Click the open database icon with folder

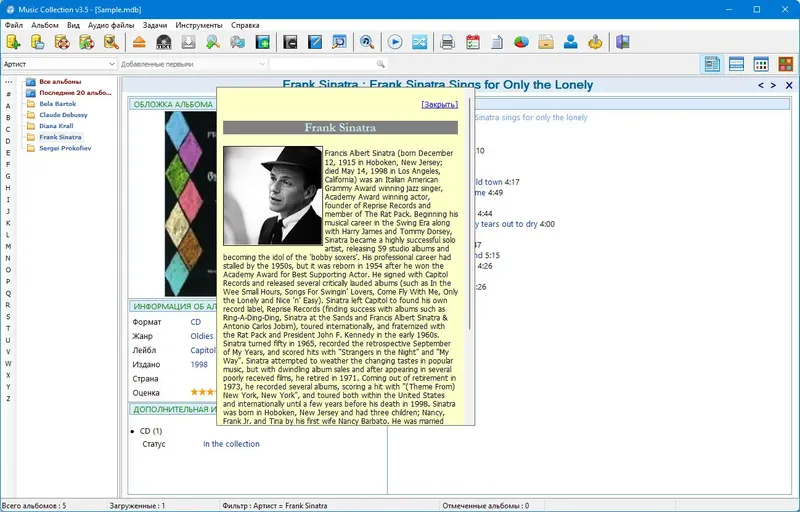point(37,42)
